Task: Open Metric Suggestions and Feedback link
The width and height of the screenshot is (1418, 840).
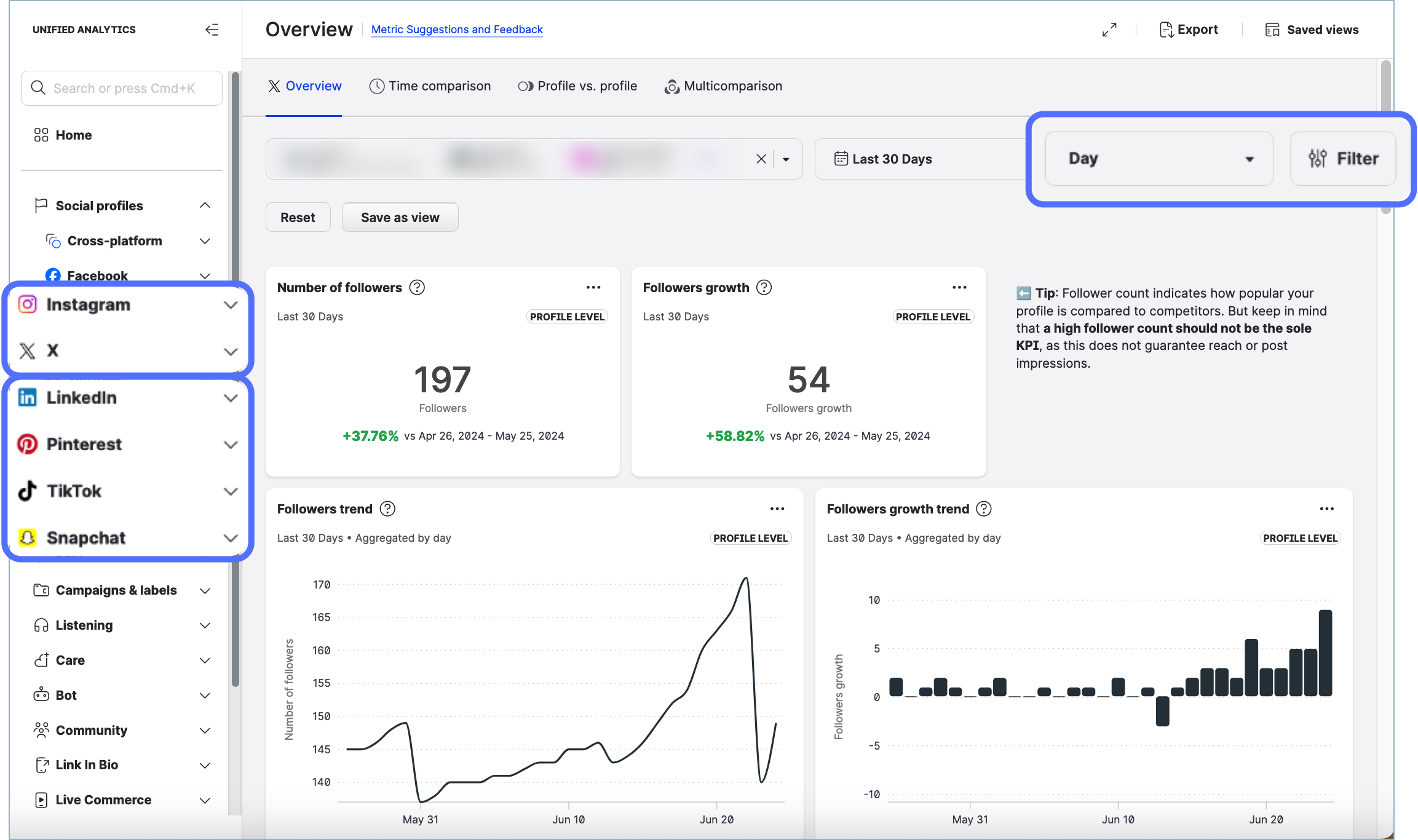Action: point(457,30)
